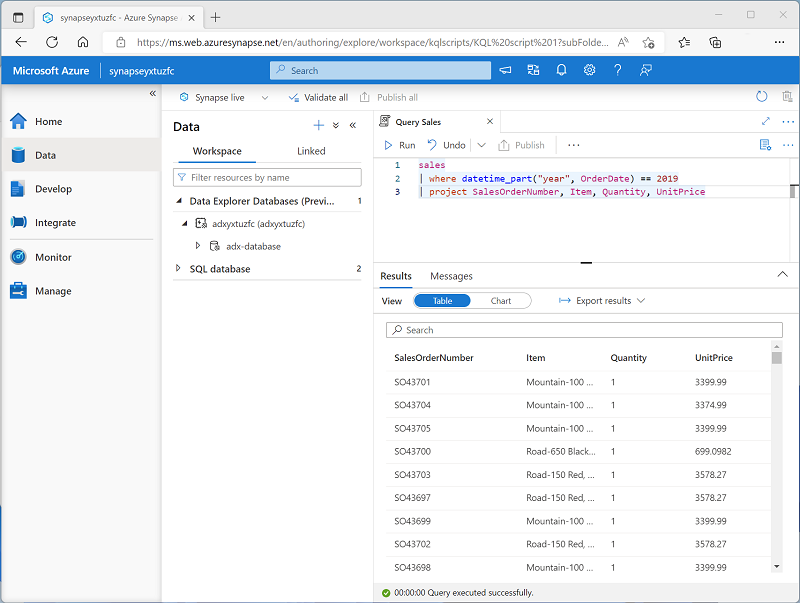
Task: Open the properties icon on script toolbar
Action: [765, 145]
